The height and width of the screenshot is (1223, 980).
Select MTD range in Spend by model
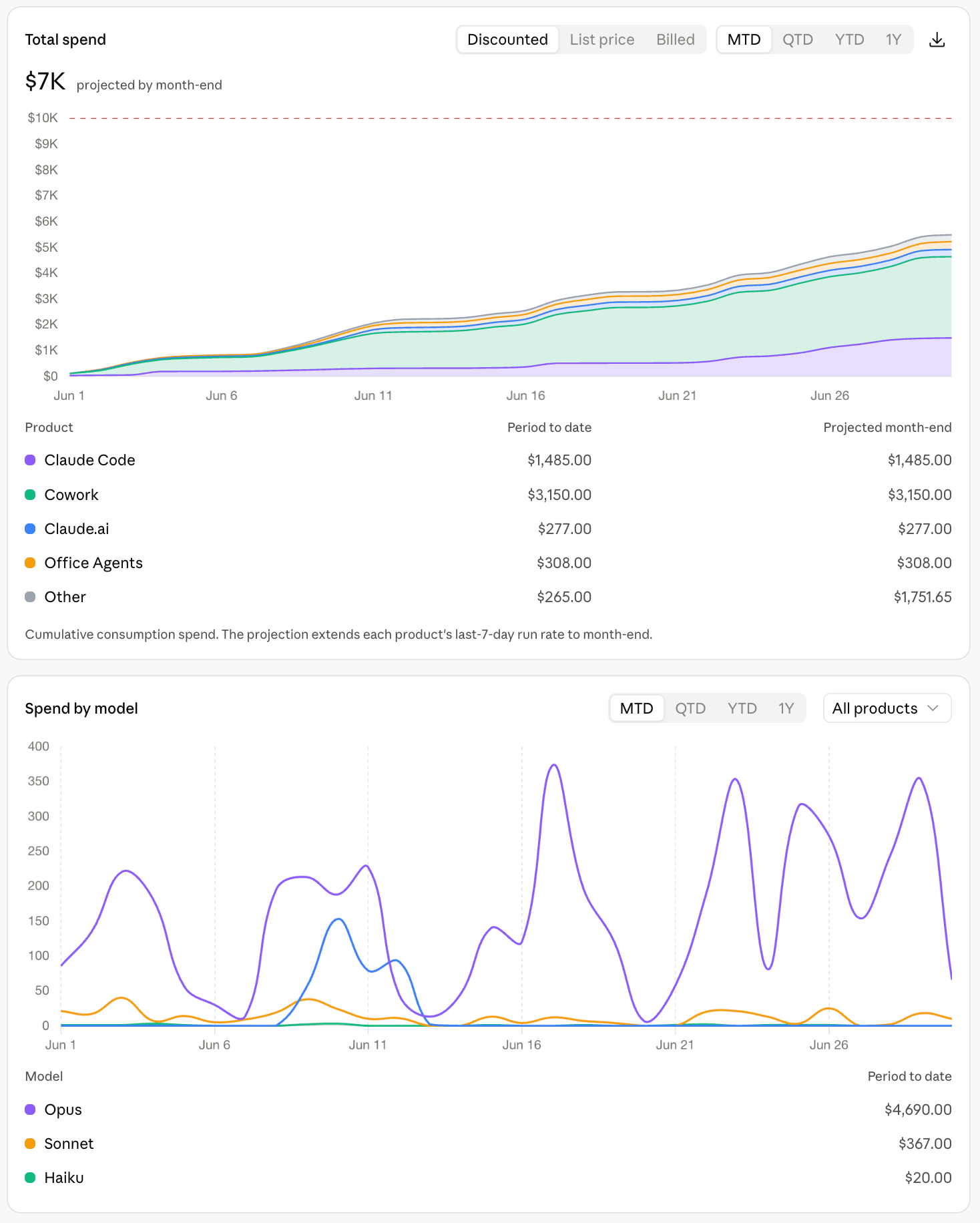[x=636, y=708]
